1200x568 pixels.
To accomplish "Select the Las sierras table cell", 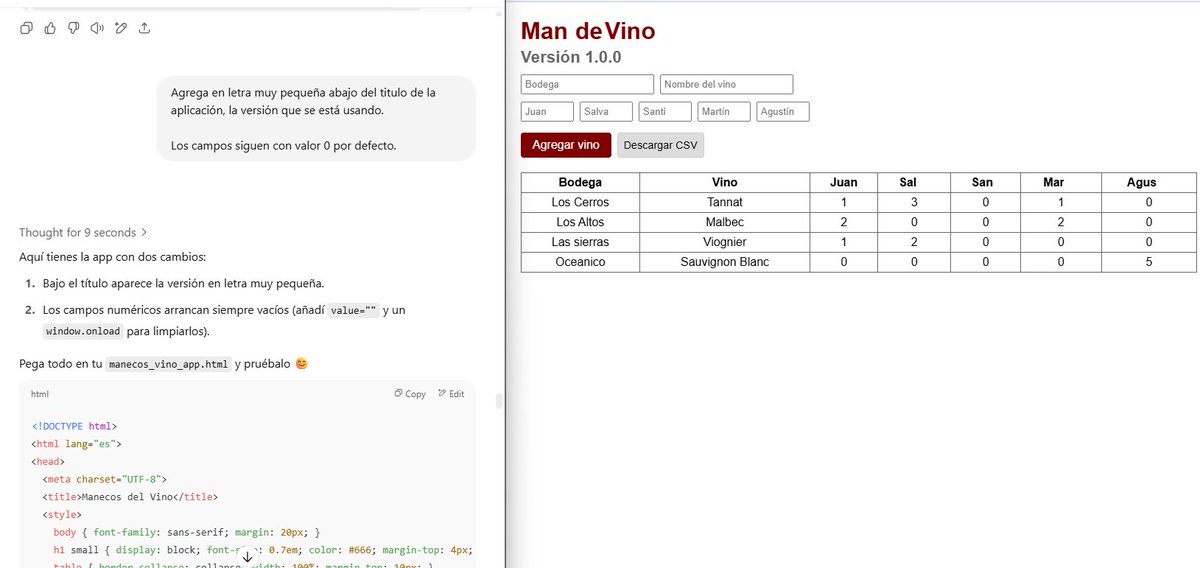I will (x=580, y=242).
